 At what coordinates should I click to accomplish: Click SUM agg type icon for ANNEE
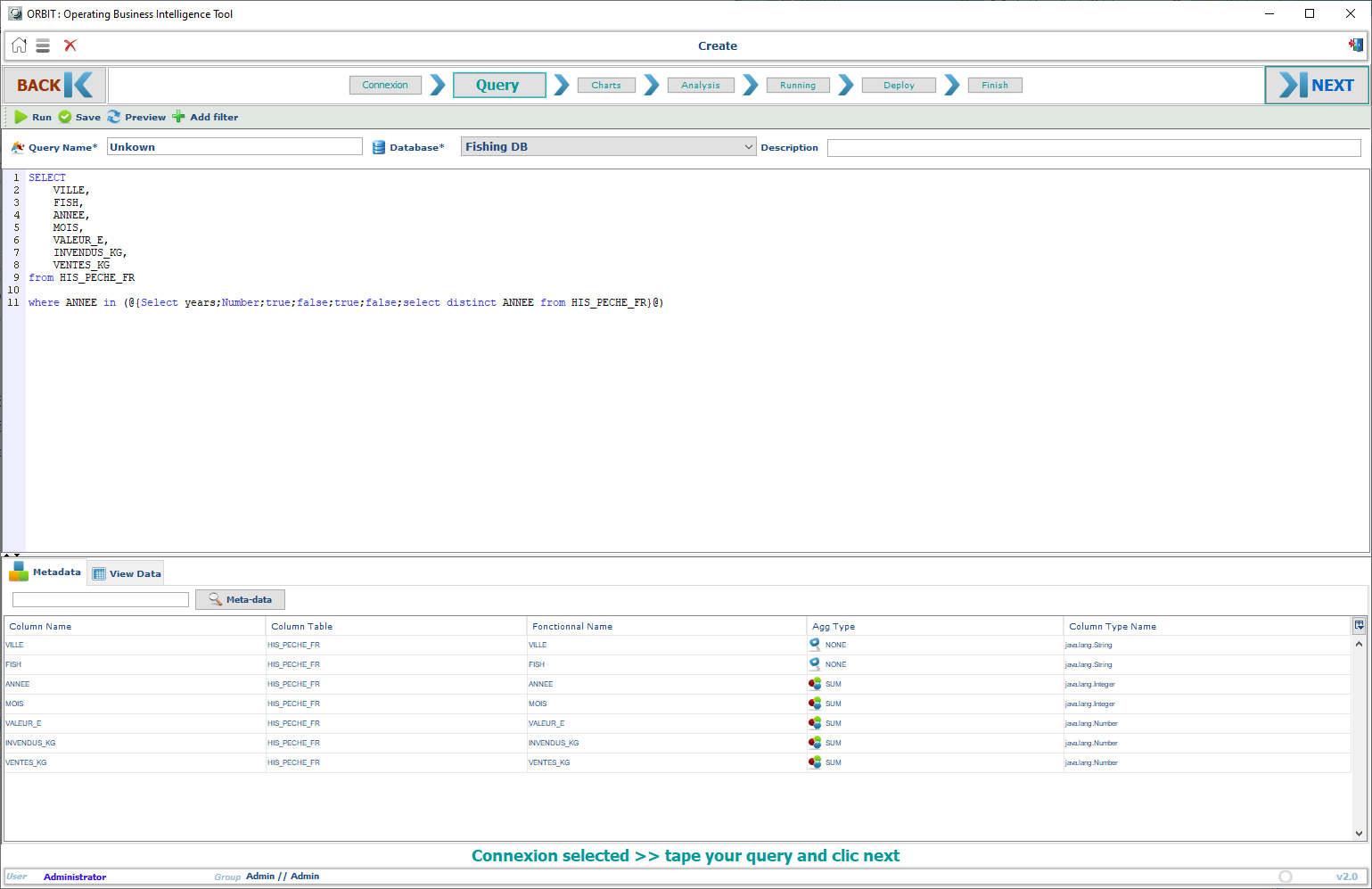tap(815, 684)
